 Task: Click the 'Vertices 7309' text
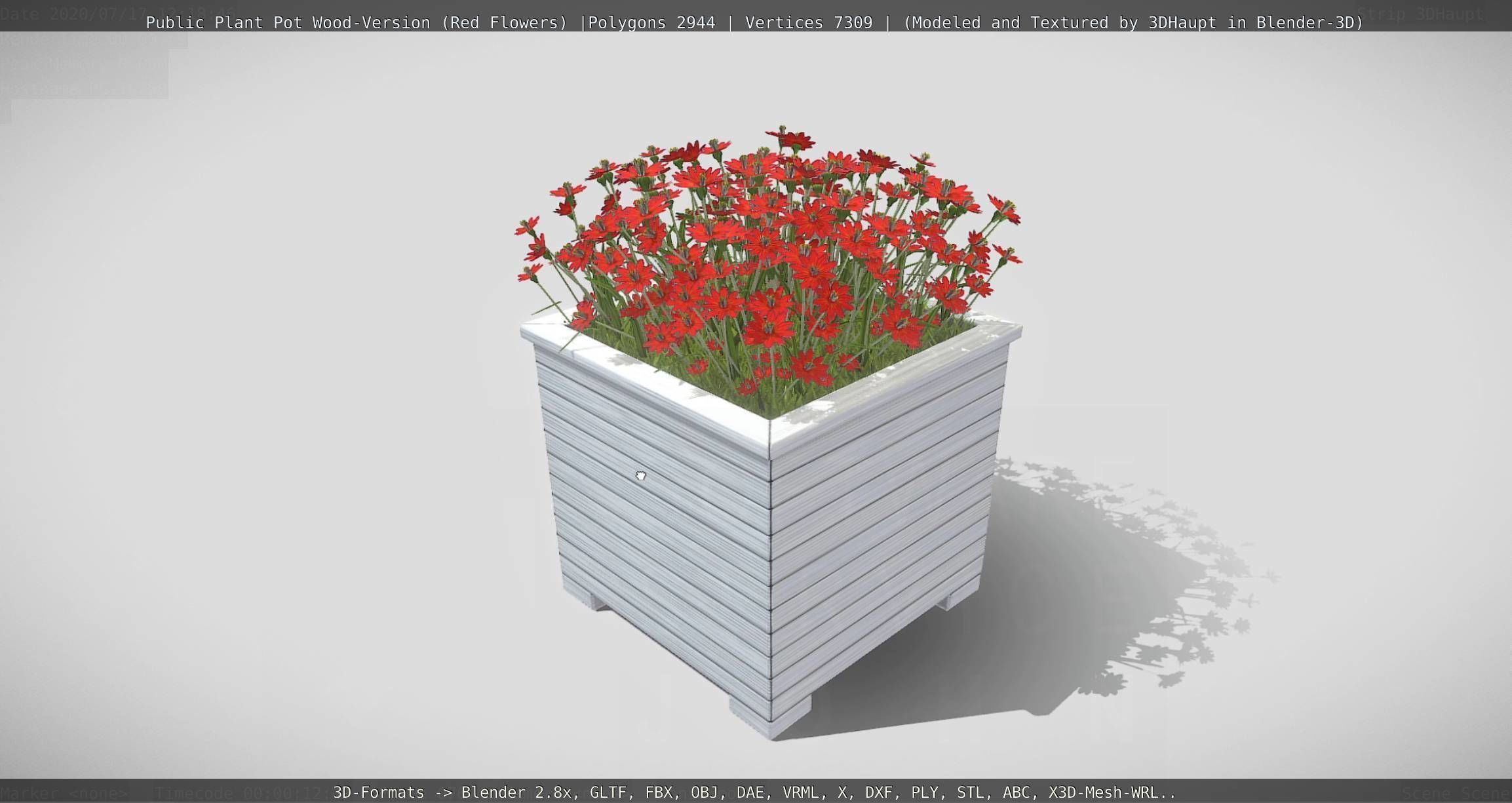click(x=809, y=23)
